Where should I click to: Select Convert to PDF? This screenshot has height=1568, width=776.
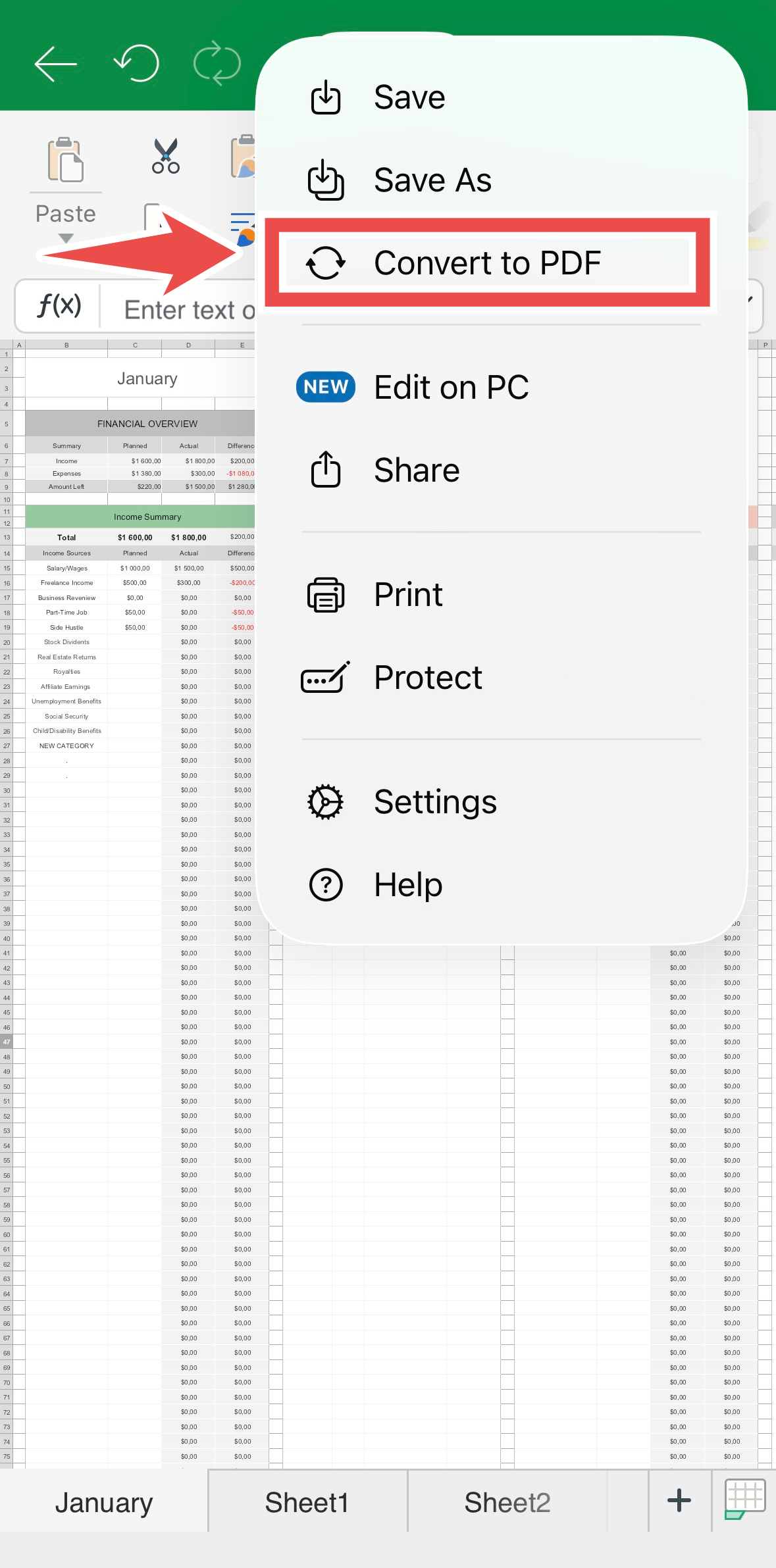point(487,263)
